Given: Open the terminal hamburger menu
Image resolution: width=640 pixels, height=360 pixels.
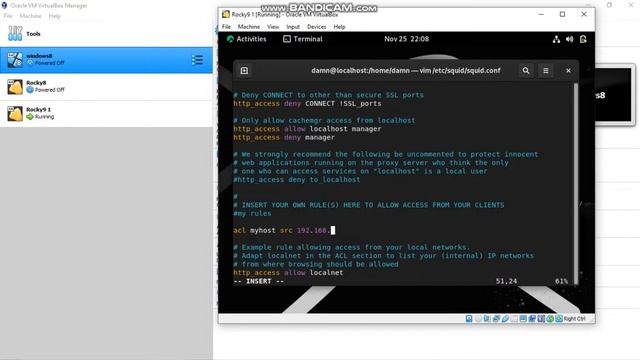Looking at the screenshot, I should (x=546, y=71).
